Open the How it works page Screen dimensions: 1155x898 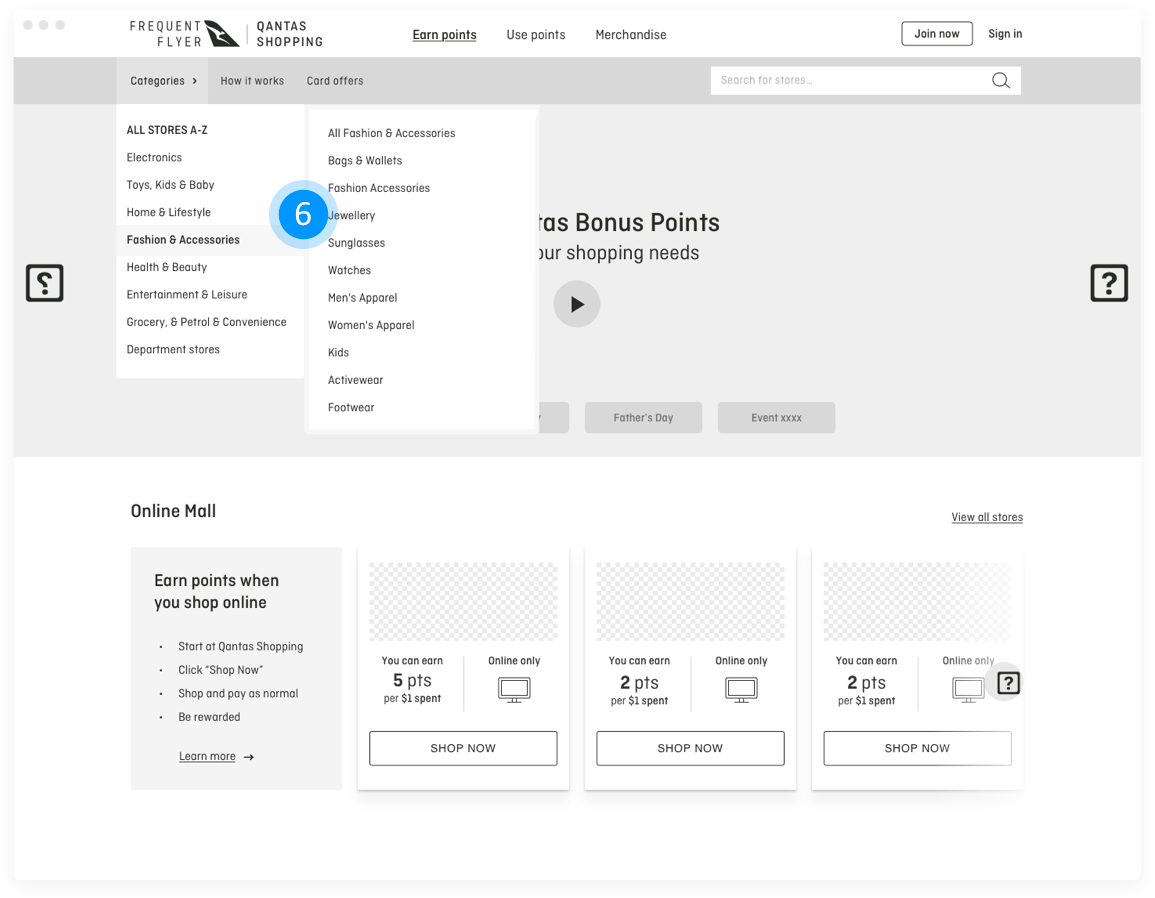[x=252, y=81]
